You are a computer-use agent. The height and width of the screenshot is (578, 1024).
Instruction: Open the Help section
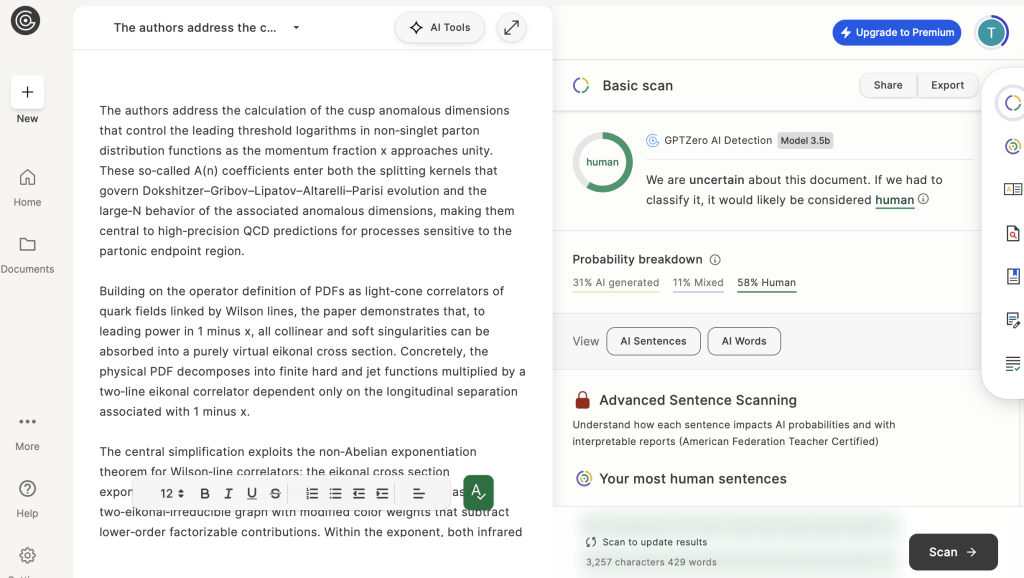tap(27, 500)
